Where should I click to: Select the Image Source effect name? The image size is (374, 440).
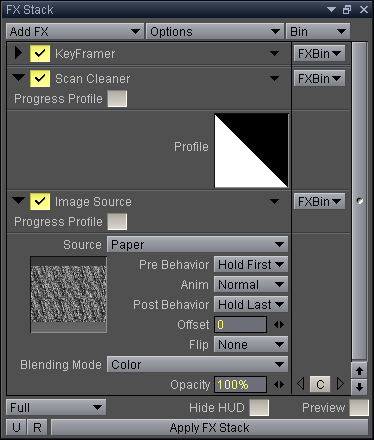pyautogui.click(x=93, y=202)
